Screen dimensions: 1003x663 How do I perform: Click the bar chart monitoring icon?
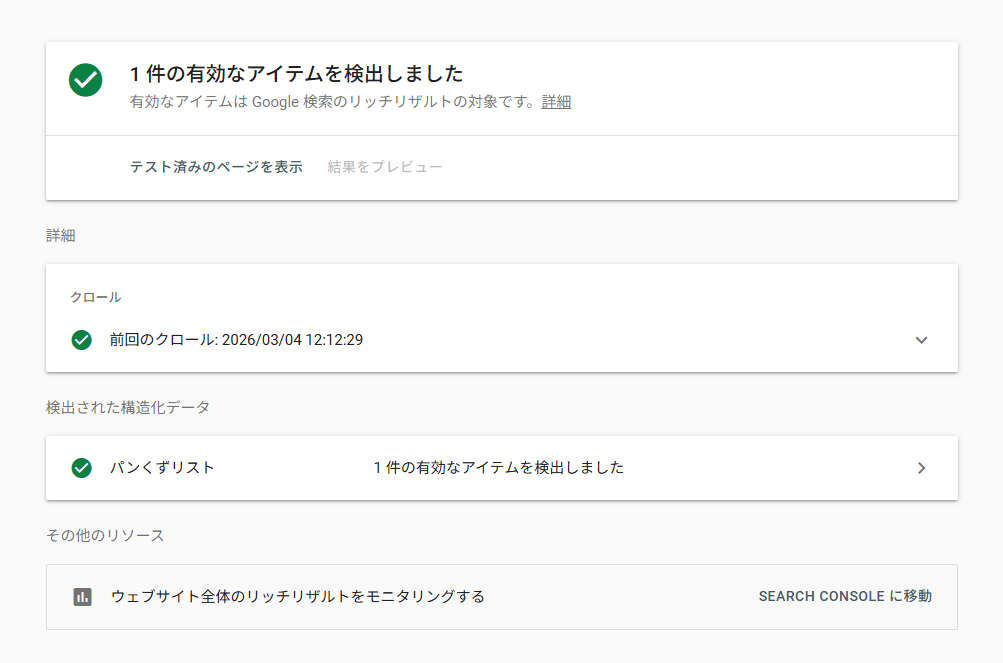click(82, 597)
